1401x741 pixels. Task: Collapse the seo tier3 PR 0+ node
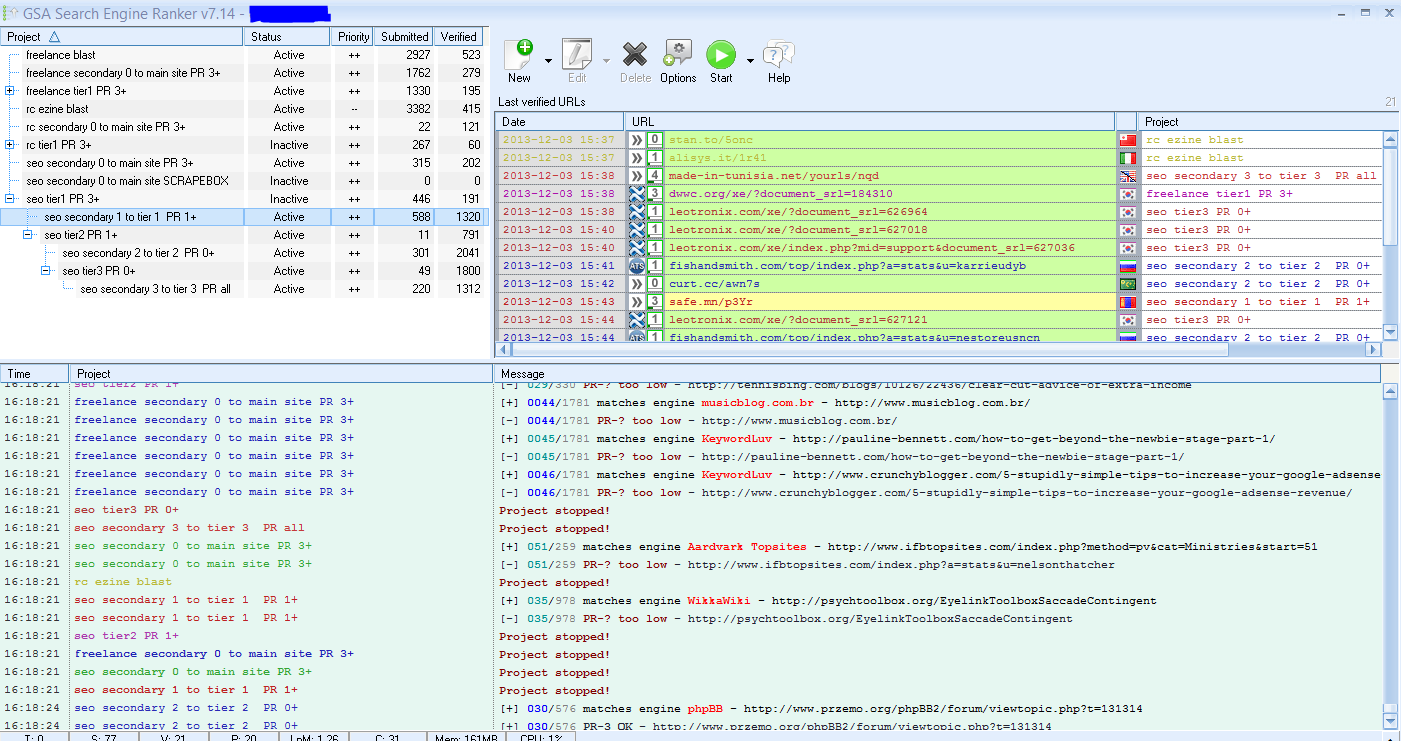pos(47,271)
